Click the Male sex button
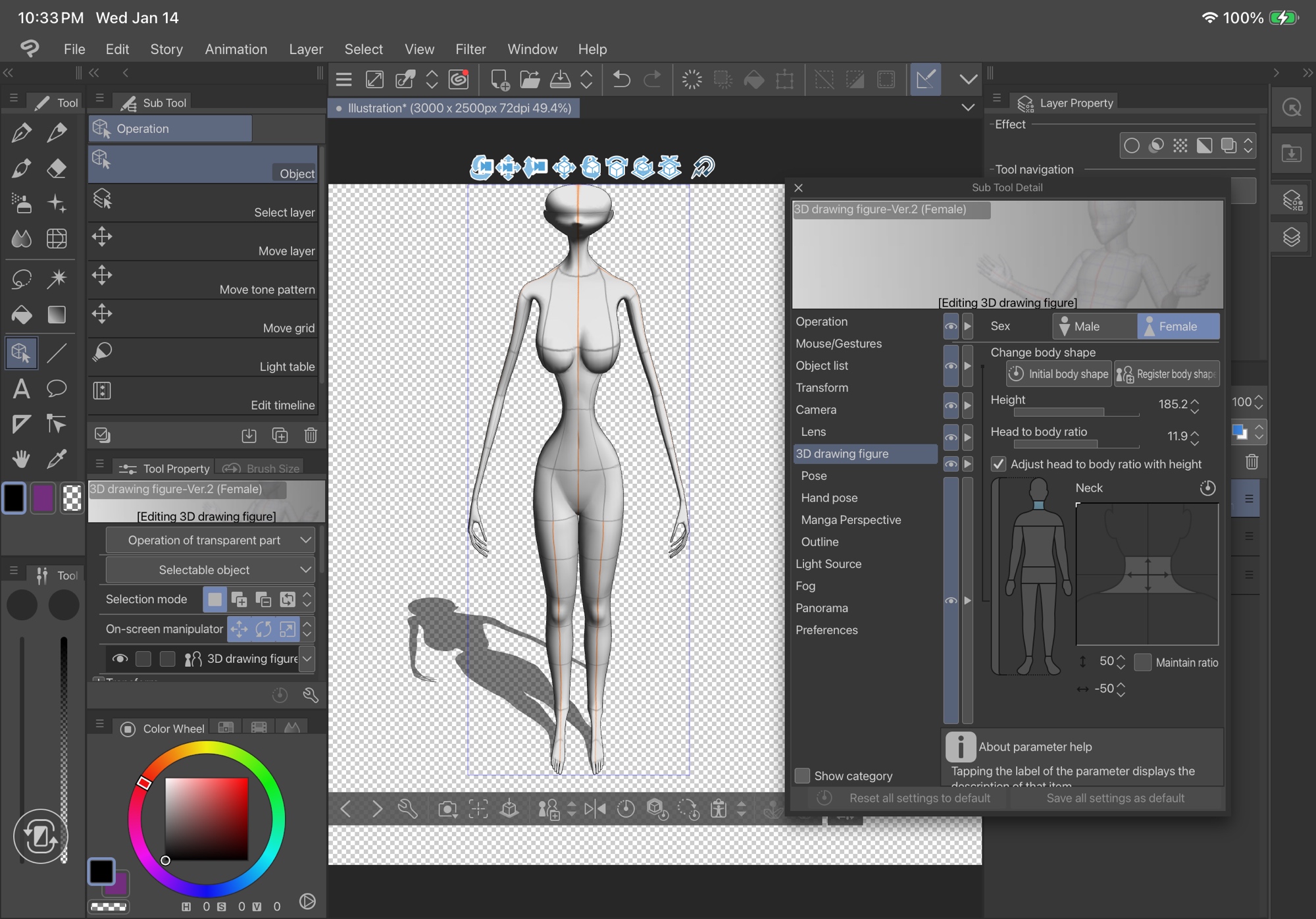The height and width of the screenshot is (919, 1316). coord(1094,327)
